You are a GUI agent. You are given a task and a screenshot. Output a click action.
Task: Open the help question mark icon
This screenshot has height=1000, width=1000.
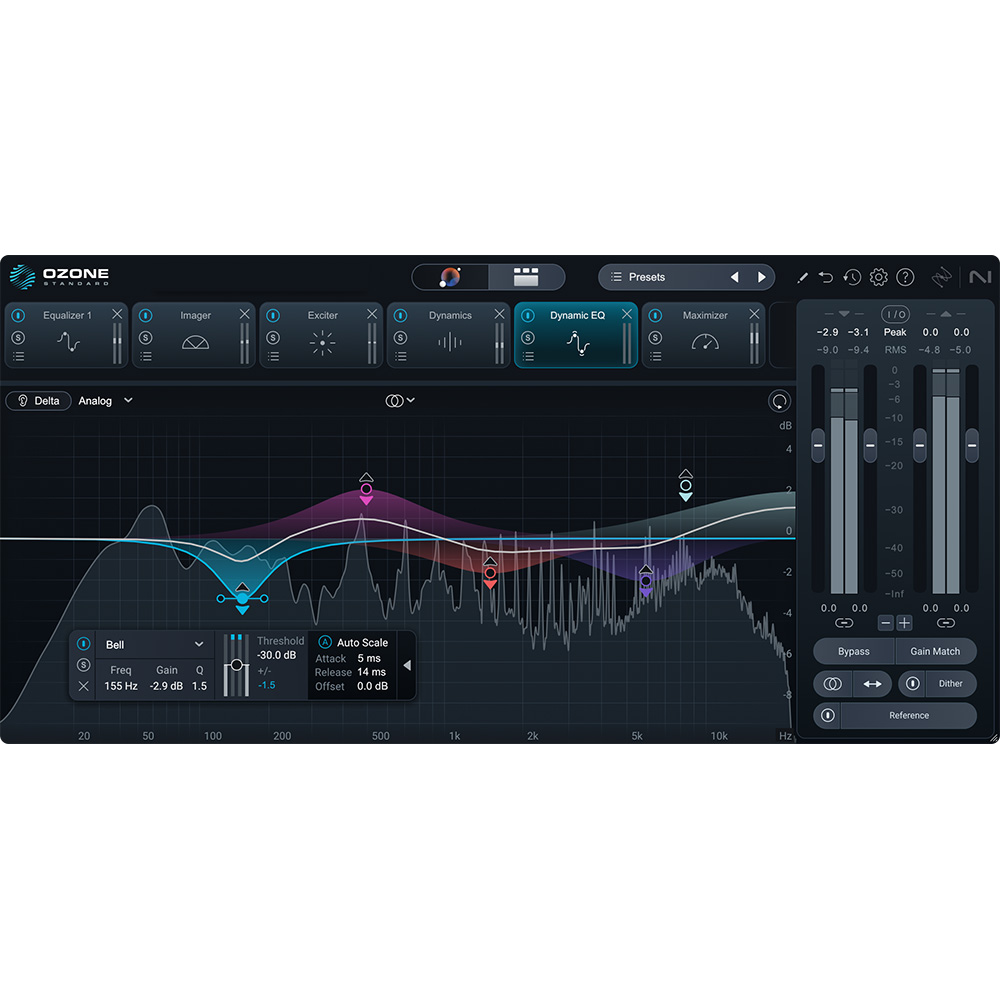[905, 277]
